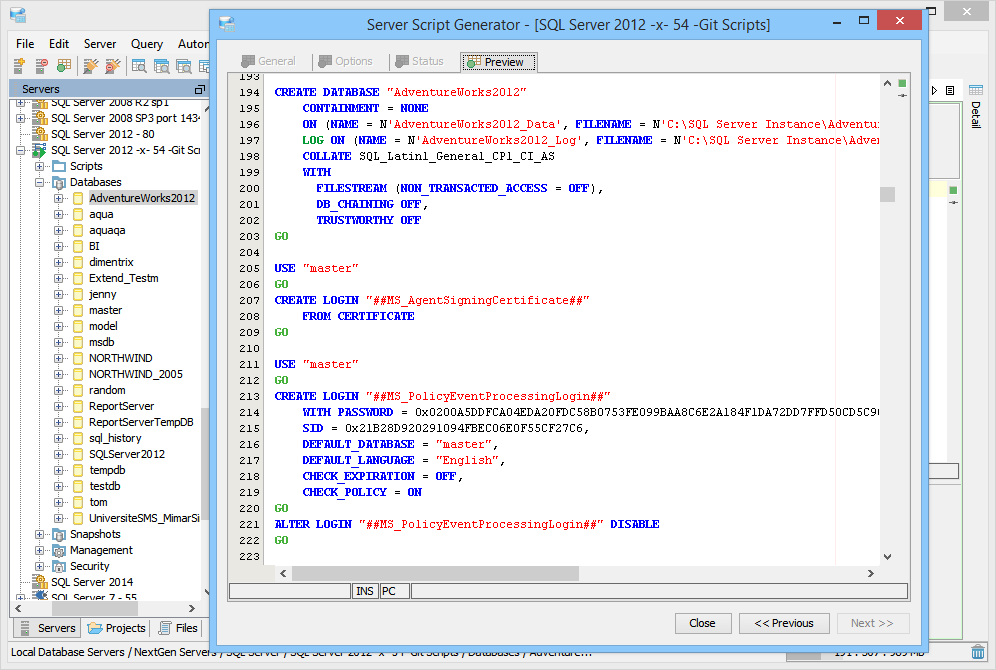996x670 pixels.
Task: Select the SQLServer2012 database in the tree
Action: (x=126, y=454)
